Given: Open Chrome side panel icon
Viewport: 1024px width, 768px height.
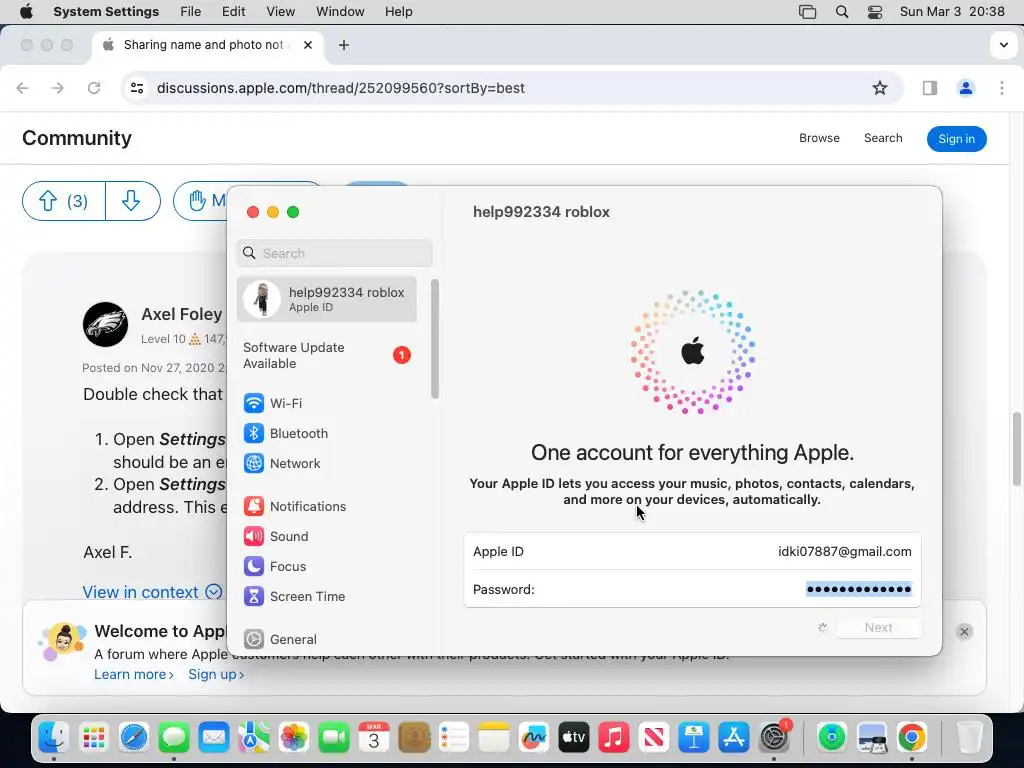Looking at the screenshot, I should click(930, 88).
